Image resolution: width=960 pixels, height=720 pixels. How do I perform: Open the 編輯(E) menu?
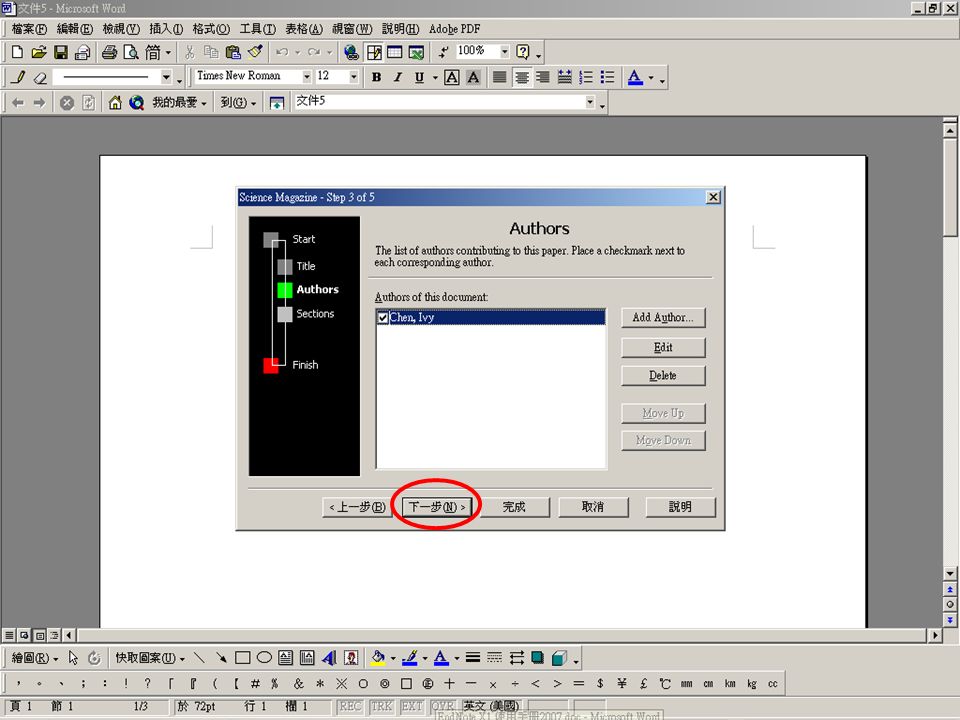(75, 29)
